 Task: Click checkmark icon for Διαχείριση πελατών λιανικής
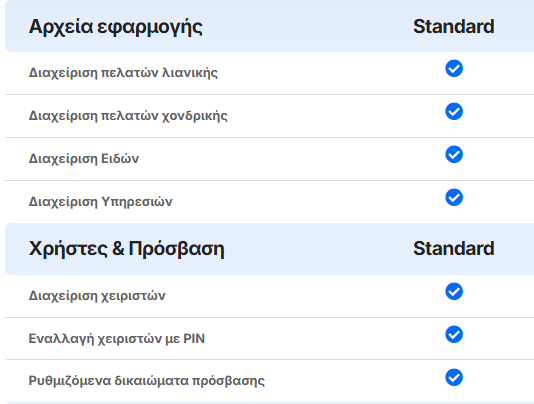tap(454, 68)
